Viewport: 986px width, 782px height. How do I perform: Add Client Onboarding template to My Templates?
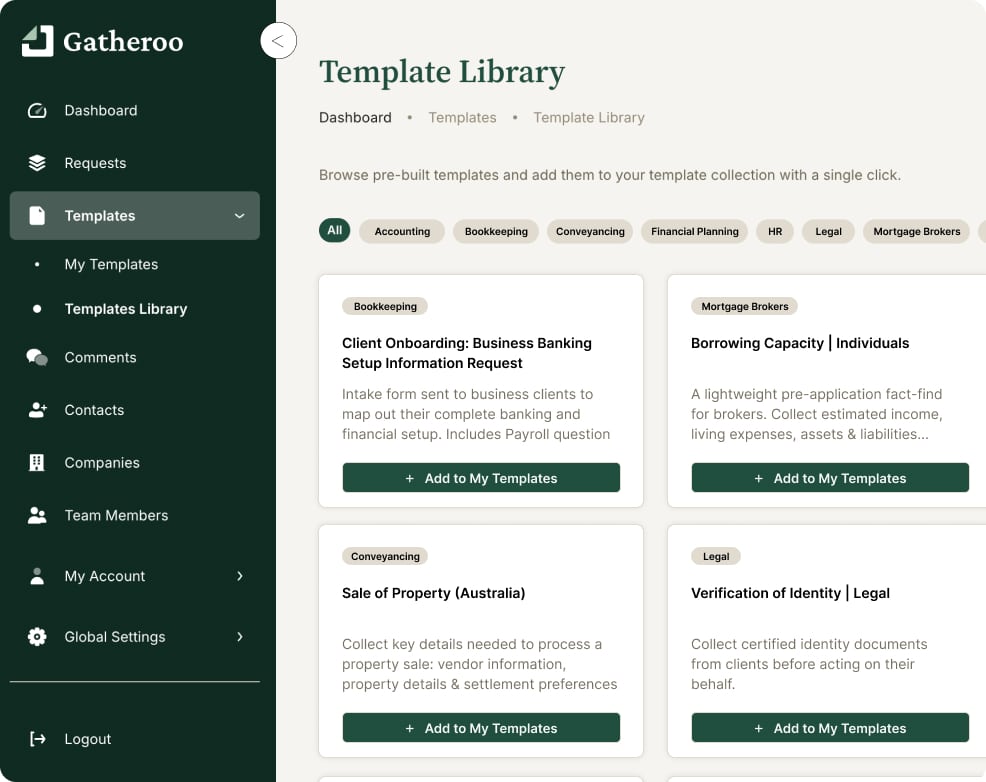(481, 478)
